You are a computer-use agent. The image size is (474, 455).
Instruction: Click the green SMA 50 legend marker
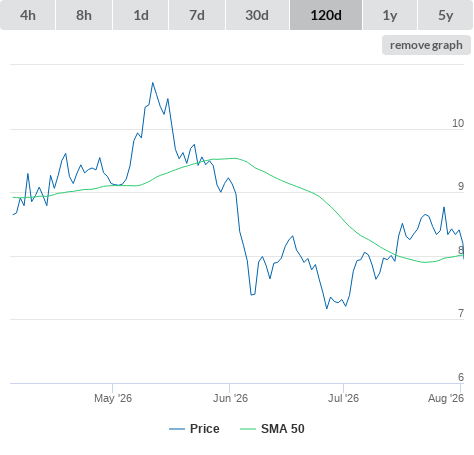[248, 429]
